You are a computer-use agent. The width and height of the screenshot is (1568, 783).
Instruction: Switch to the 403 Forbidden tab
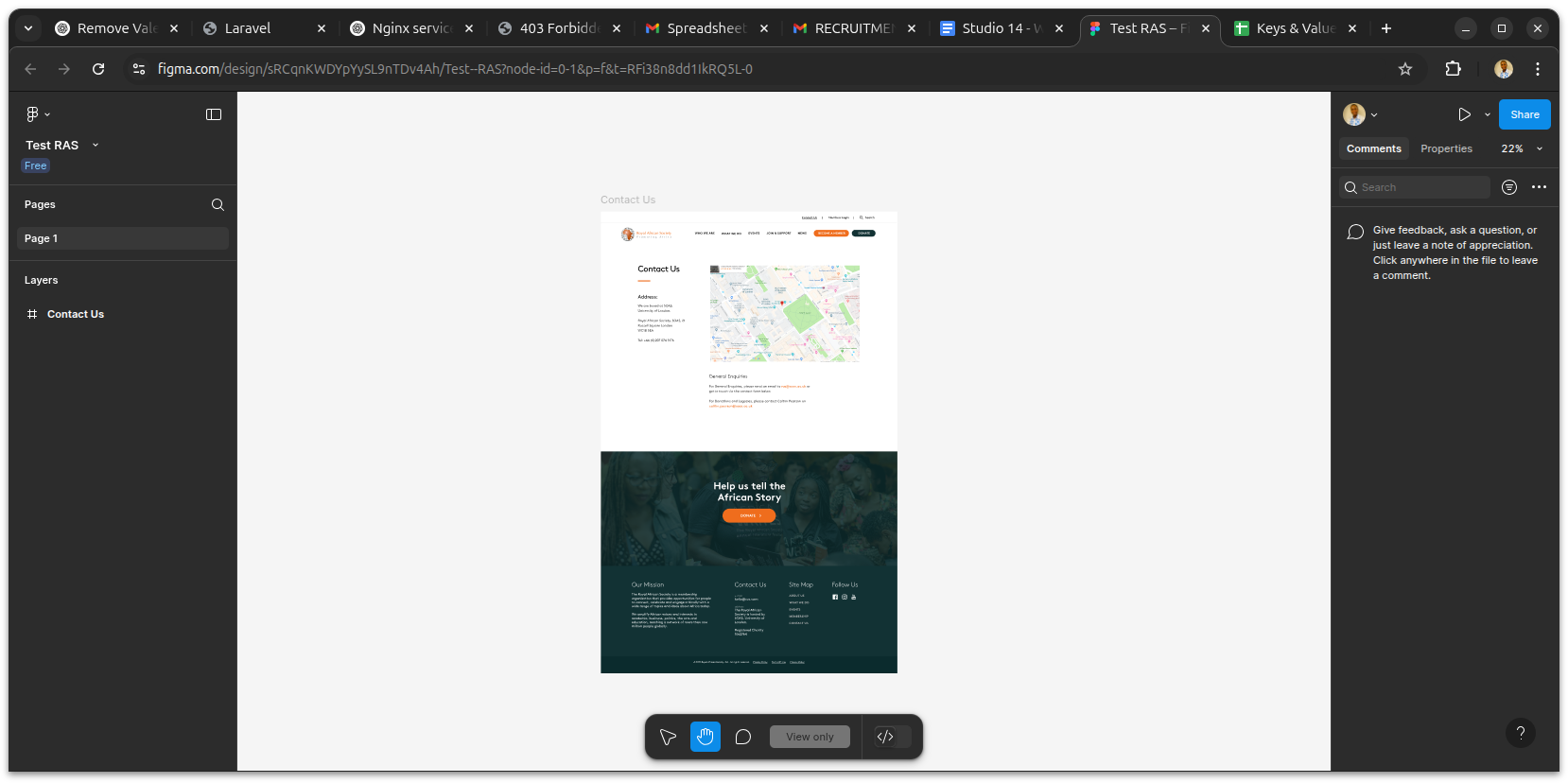pos(560,28)
